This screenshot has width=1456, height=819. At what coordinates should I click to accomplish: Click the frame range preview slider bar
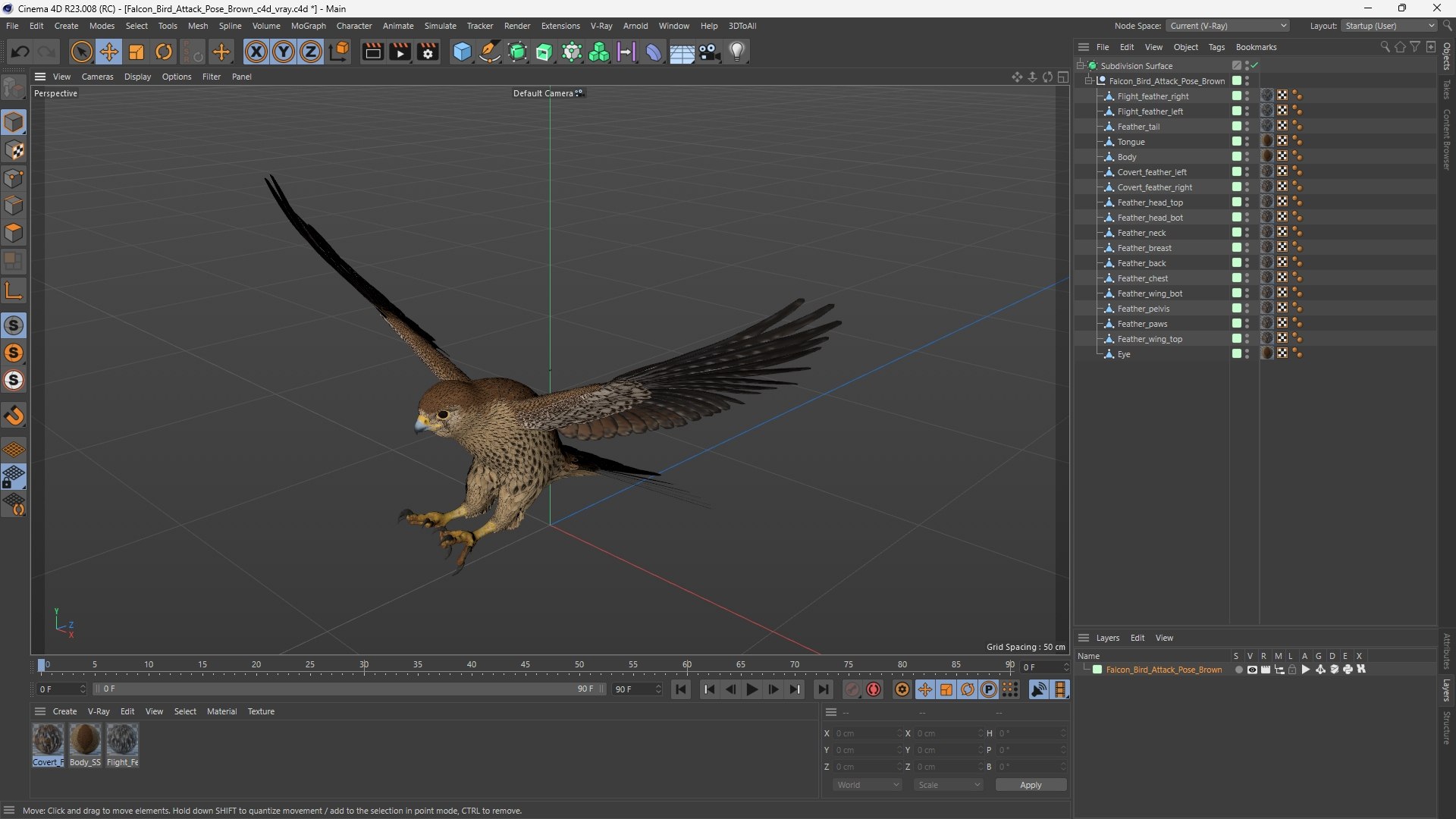tap(349, 689)
